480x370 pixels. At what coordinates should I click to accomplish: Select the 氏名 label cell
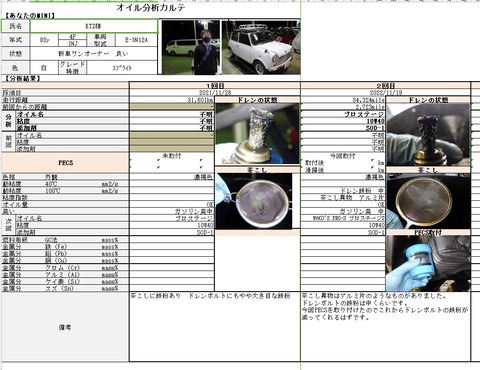point(15,26)
